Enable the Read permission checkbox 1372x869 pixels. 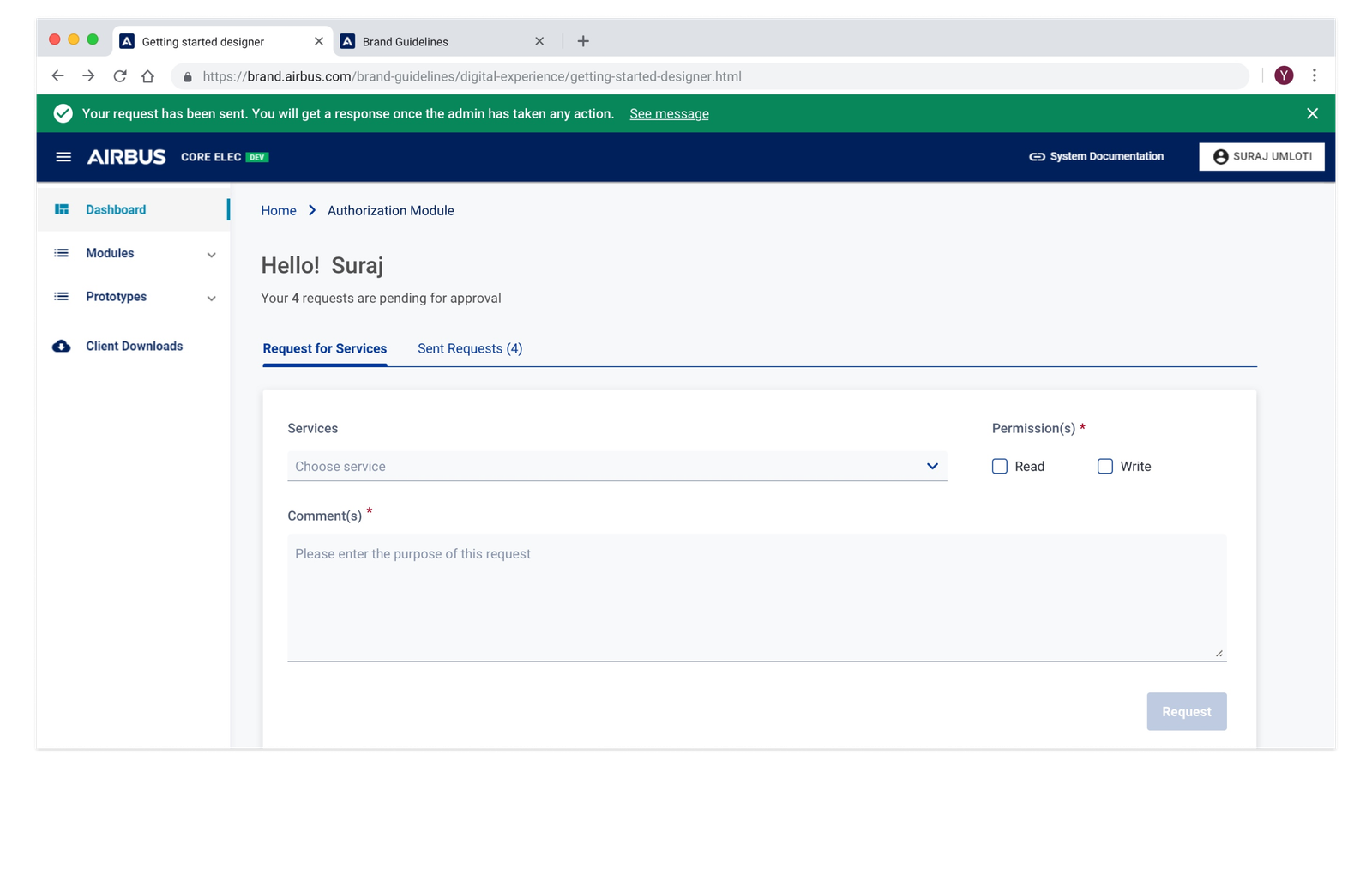click(1000, 467)
